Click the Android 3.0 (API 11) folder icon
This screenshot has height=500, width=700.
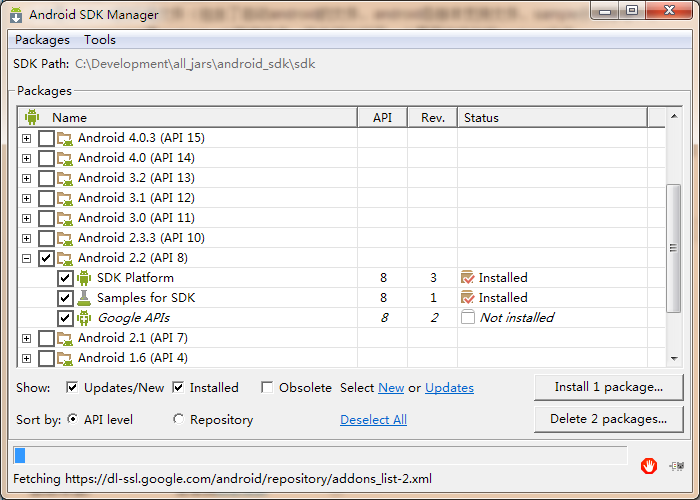65,218
